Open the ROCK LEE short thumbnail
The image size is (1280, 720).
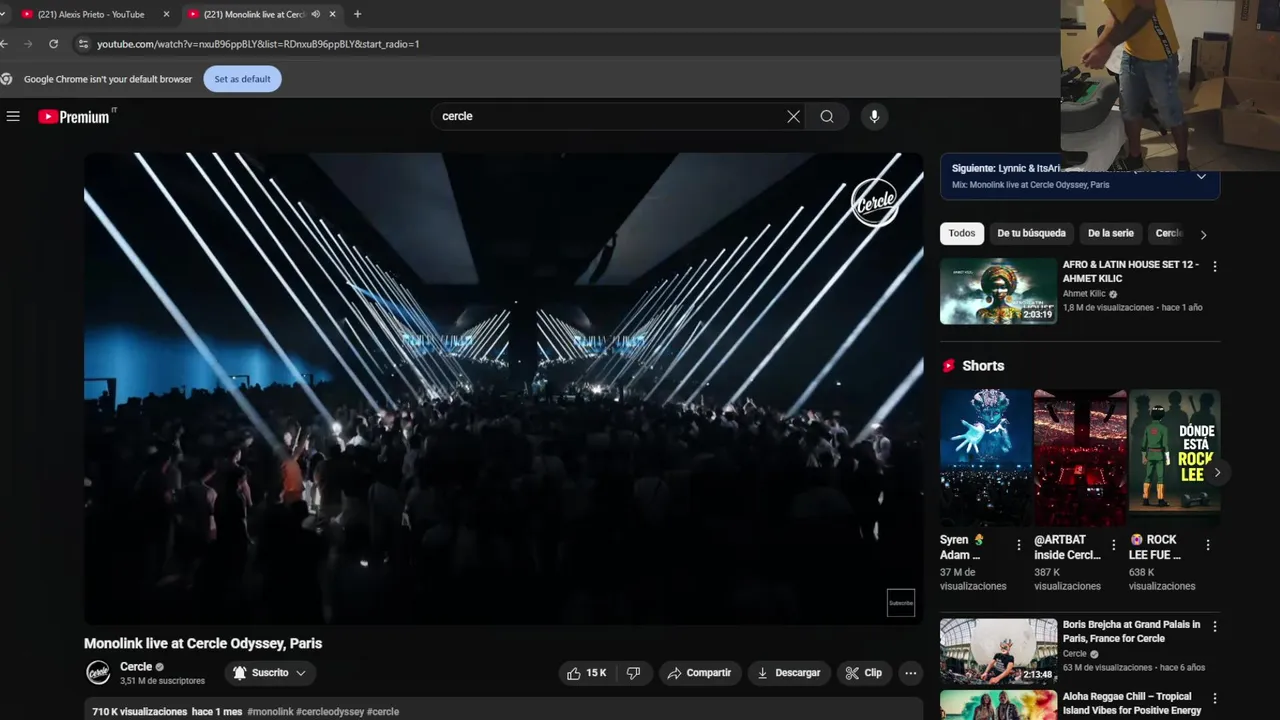(x=1174, y=457)
